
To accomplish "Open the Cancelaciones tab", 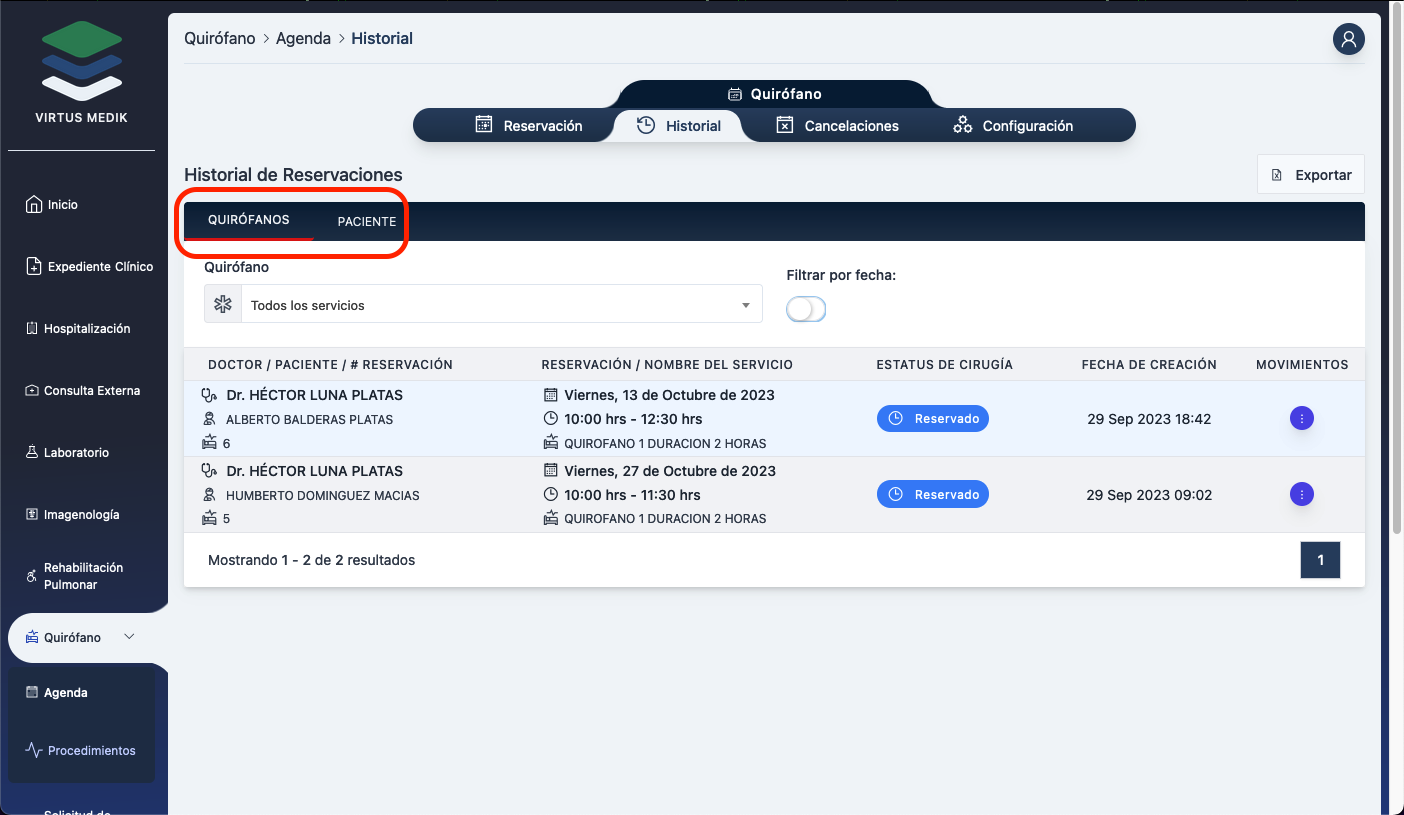I will pyautogui.click(x=838, y=126).
